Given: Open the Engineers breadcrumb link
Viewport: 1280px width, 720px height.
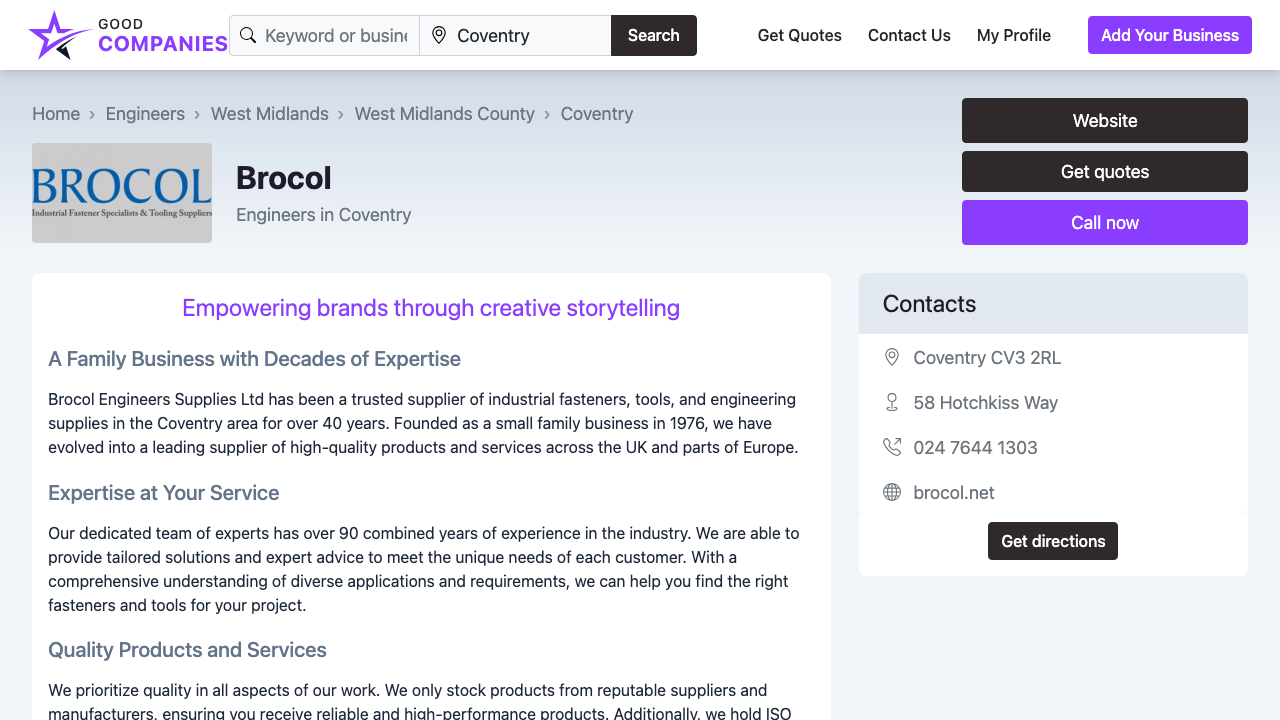Looking at the screenshot, I should coord(145,113).
